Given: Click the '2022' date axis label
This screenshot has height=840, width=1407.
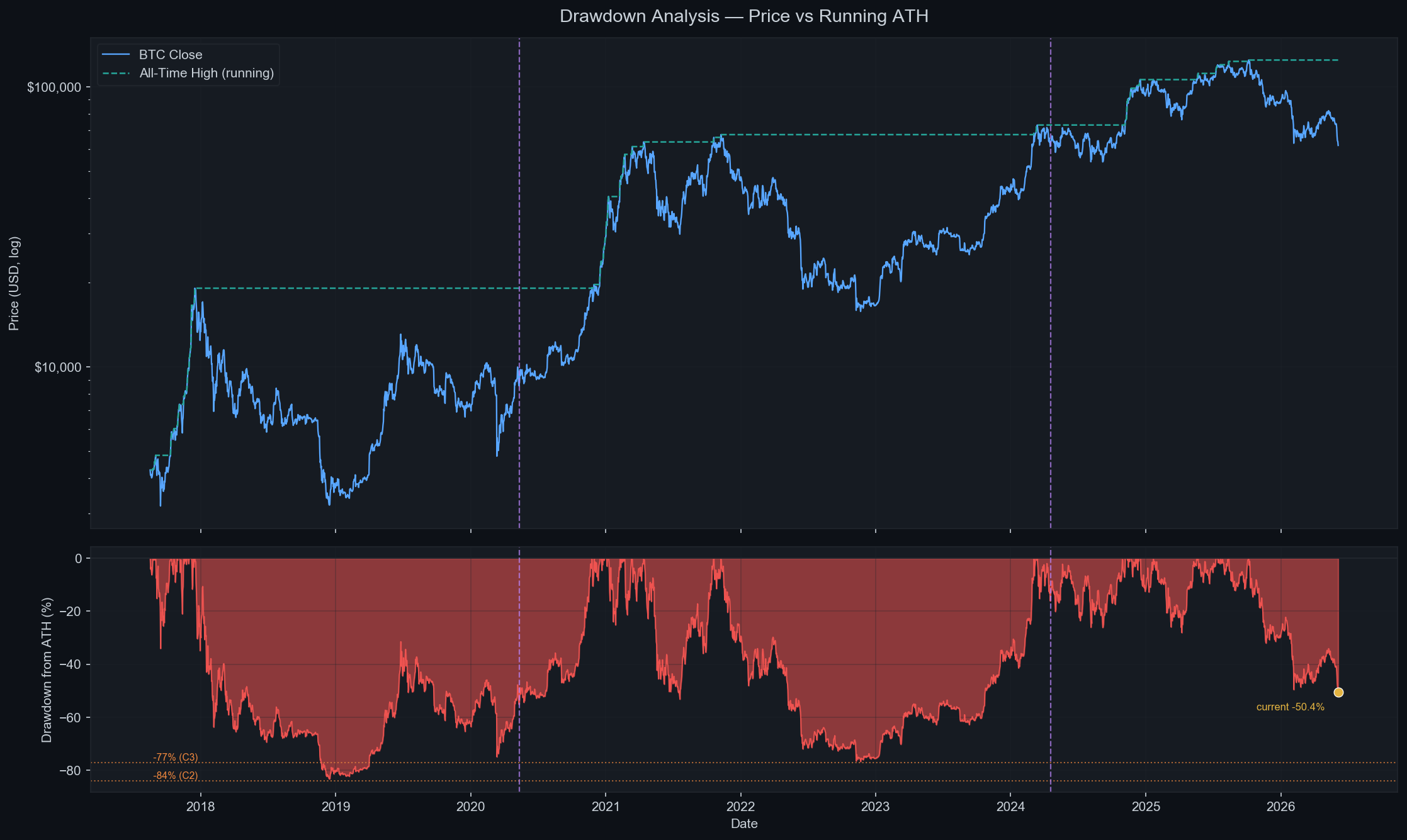Looking at the screenshot, I should pos(741,807).
